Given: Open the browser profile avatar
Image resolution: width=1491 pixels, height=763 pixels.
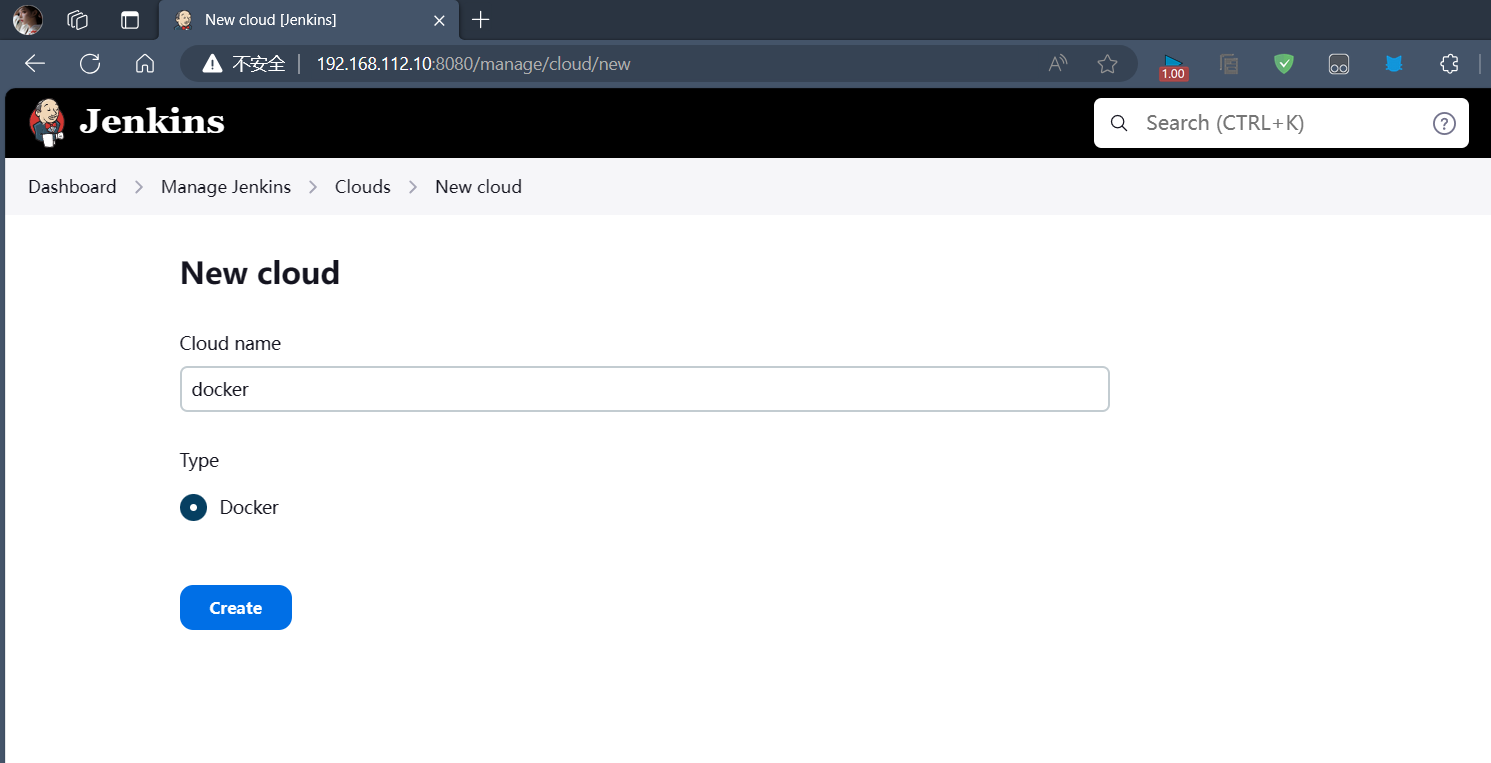Looking at the screenshot, I should coord(27,20).
